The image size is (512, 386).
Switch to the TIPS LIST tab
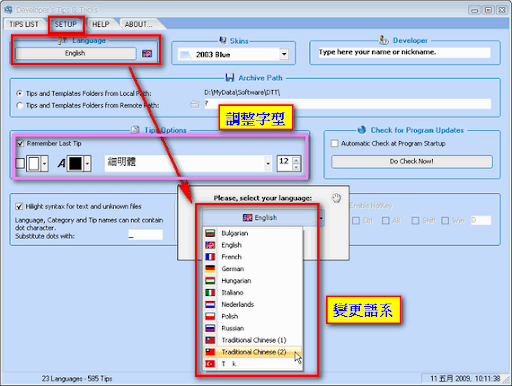point(24,24)
